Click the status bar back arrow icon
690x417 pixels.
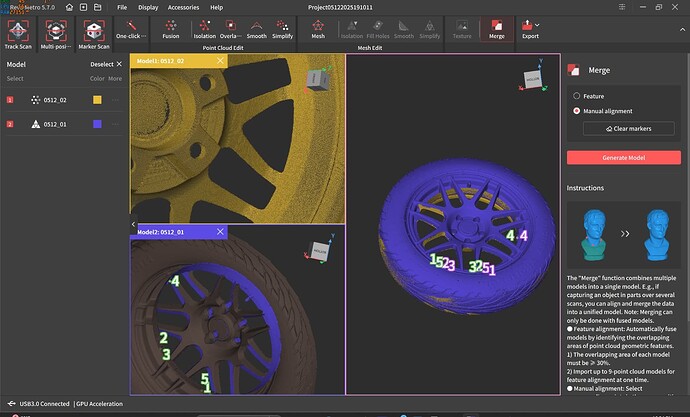tap(11, 403)
